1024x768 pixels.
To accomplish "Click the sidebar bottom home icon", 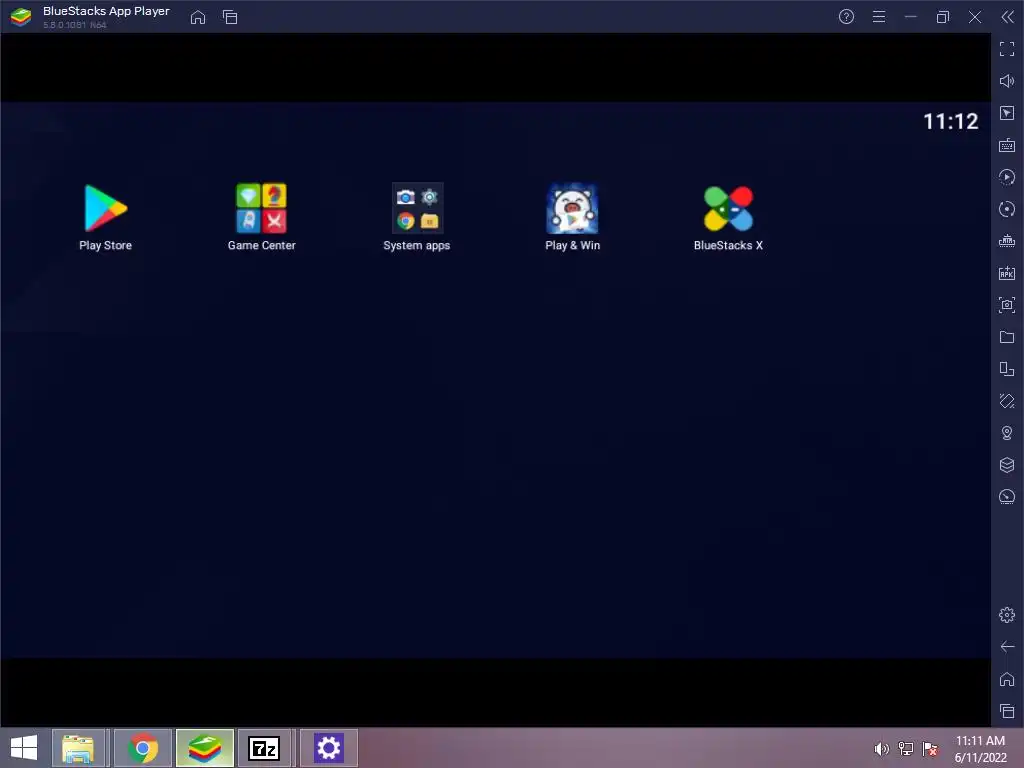I will [x=1007, y=679].
